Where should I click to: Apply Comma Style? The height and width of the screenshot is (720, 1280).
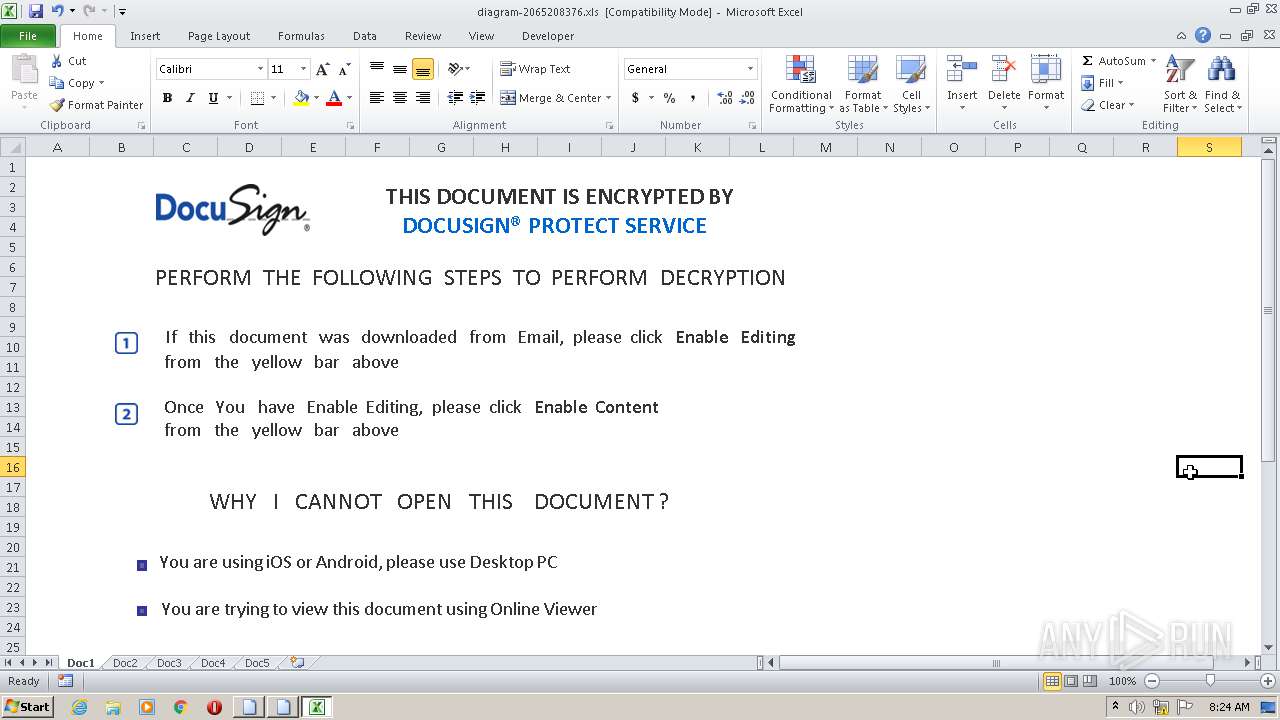click(x=692, y=98)
